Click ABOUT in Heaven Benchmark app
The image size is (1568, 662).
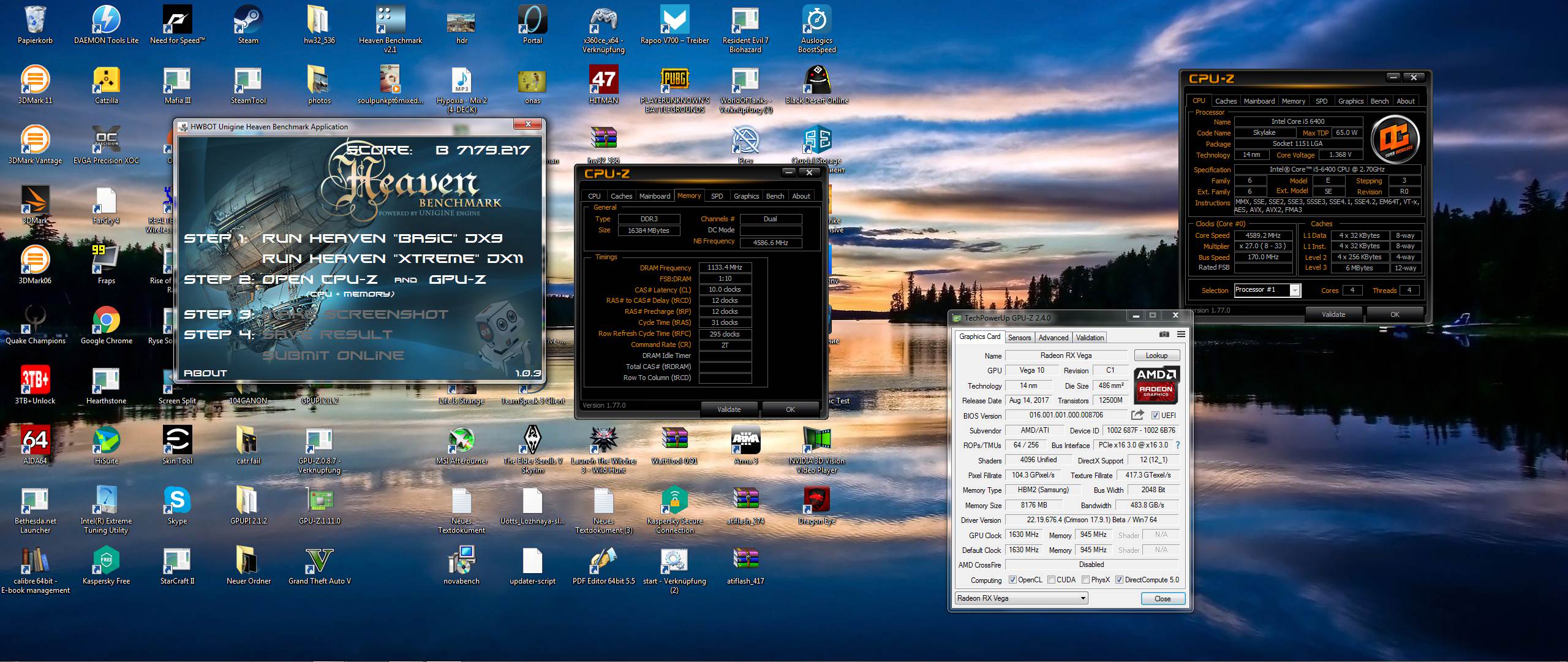tap(205, 373)
